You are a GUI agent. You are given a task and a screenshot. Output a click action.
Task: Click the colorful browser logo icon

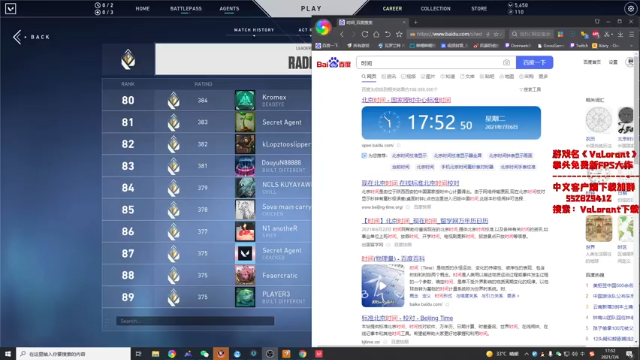[323, 27]
